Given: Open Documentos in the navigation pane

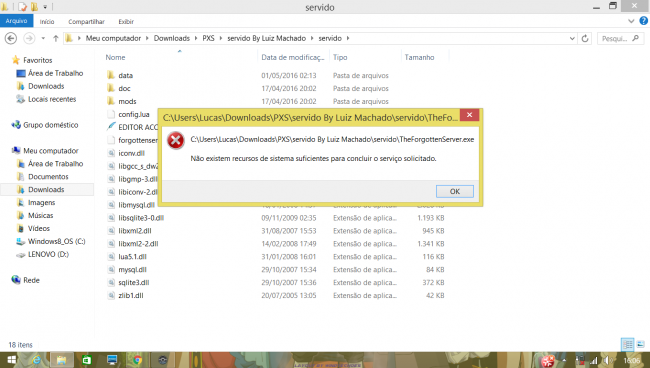Looking at the screenshot, I should (48, 177).
